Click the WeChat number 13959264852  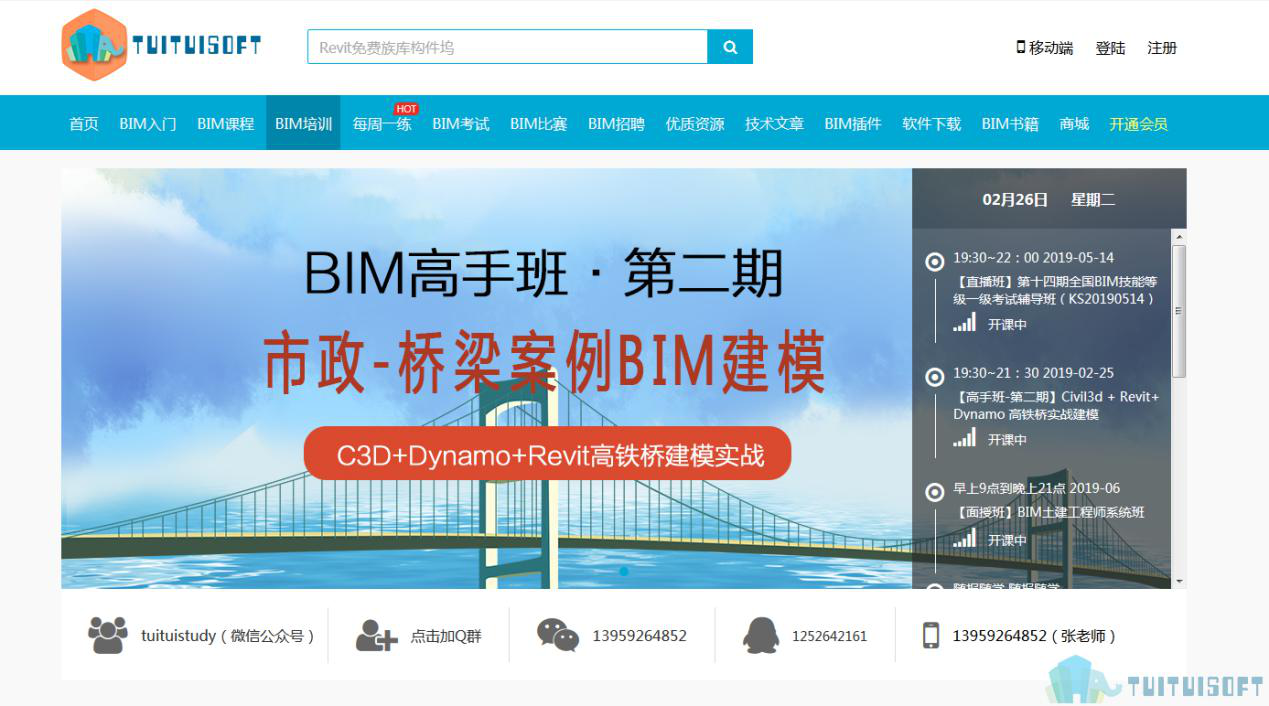pyautogui.click(x=640, y=635)
